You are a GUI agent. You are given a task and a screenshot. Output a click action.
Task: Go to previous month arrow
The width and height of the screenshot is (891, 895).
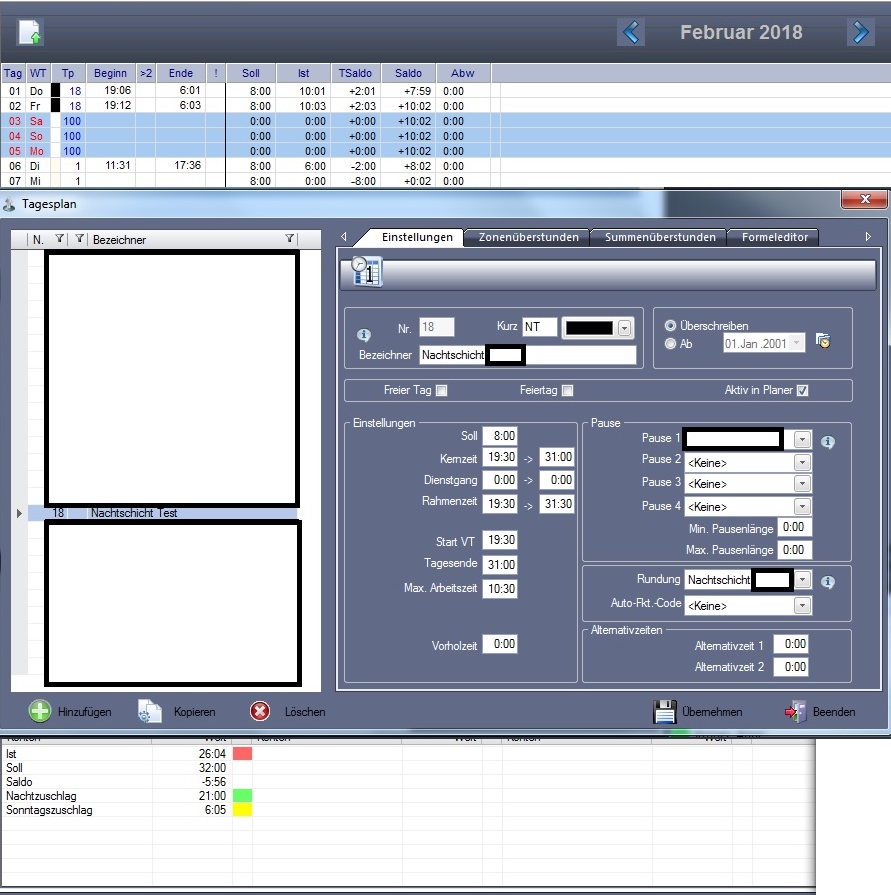coord(631,32)
